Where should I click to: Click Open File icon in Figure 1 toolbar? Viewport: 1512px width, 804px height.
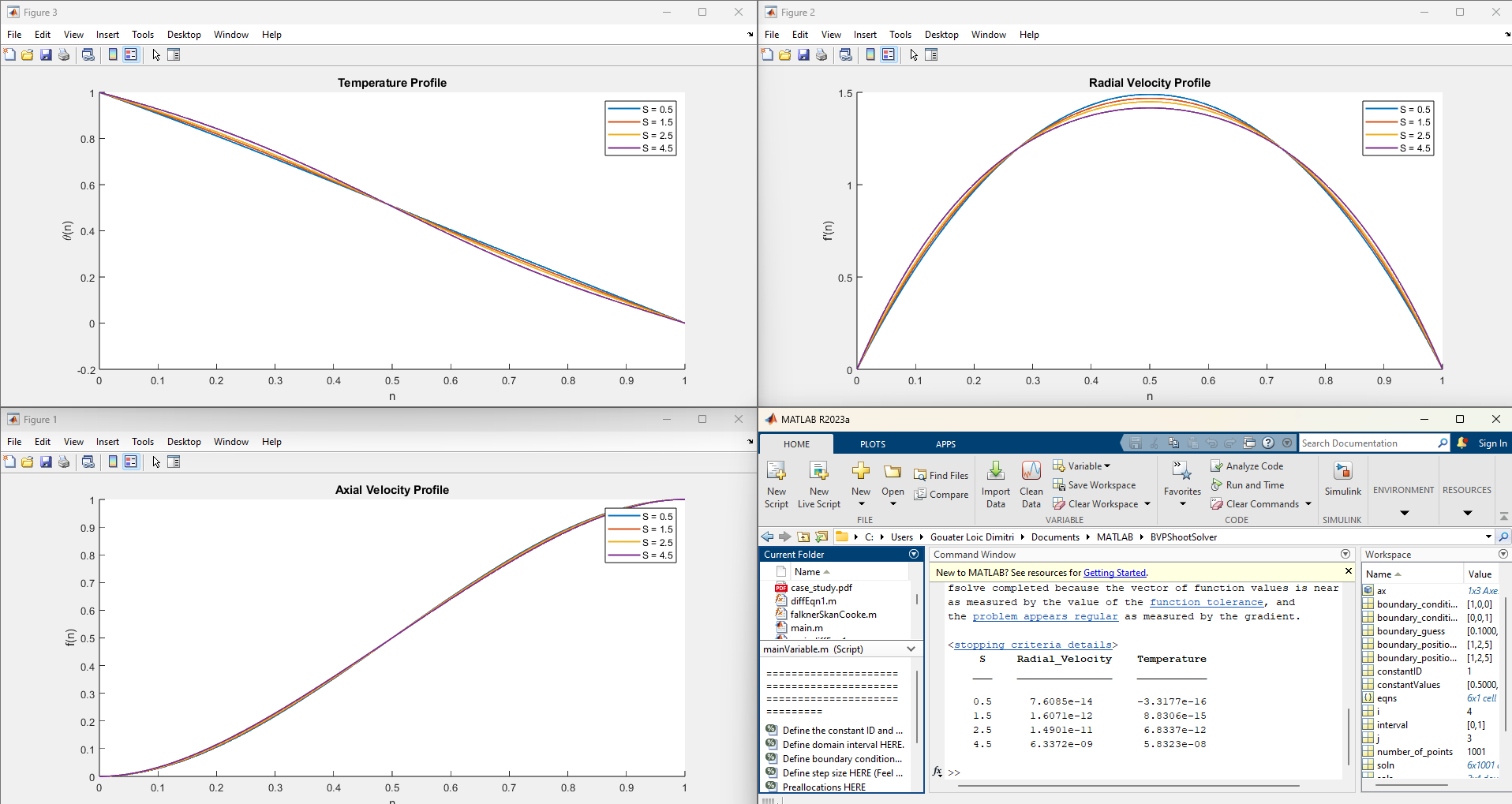click(x=28, y=462)
